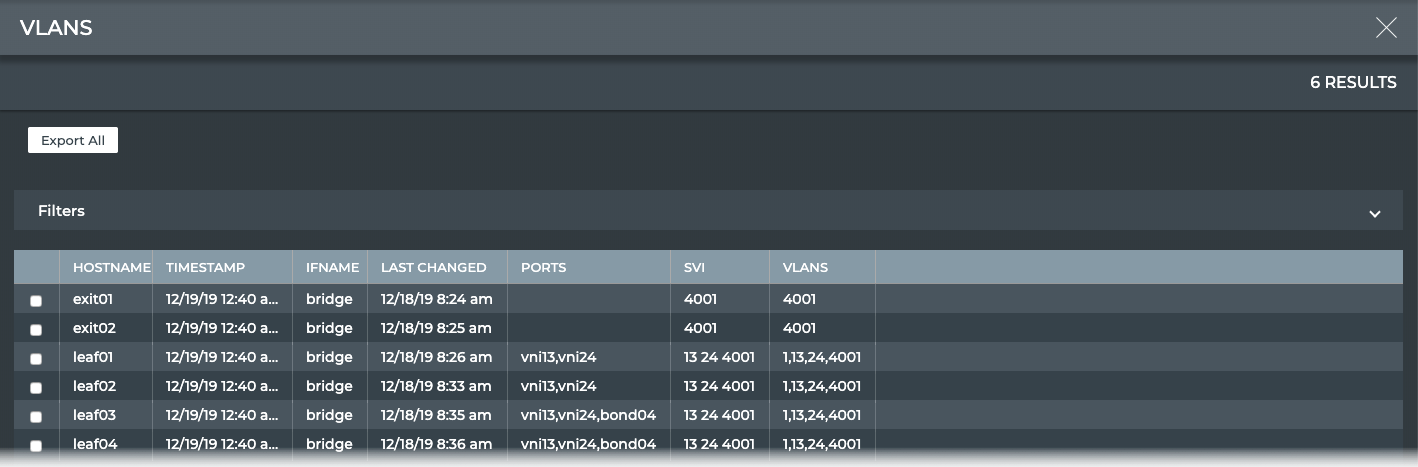The width and height of the screenshot is (1418, 467).
Task: Sort table by SVI column header
Action: click(694, 268)
